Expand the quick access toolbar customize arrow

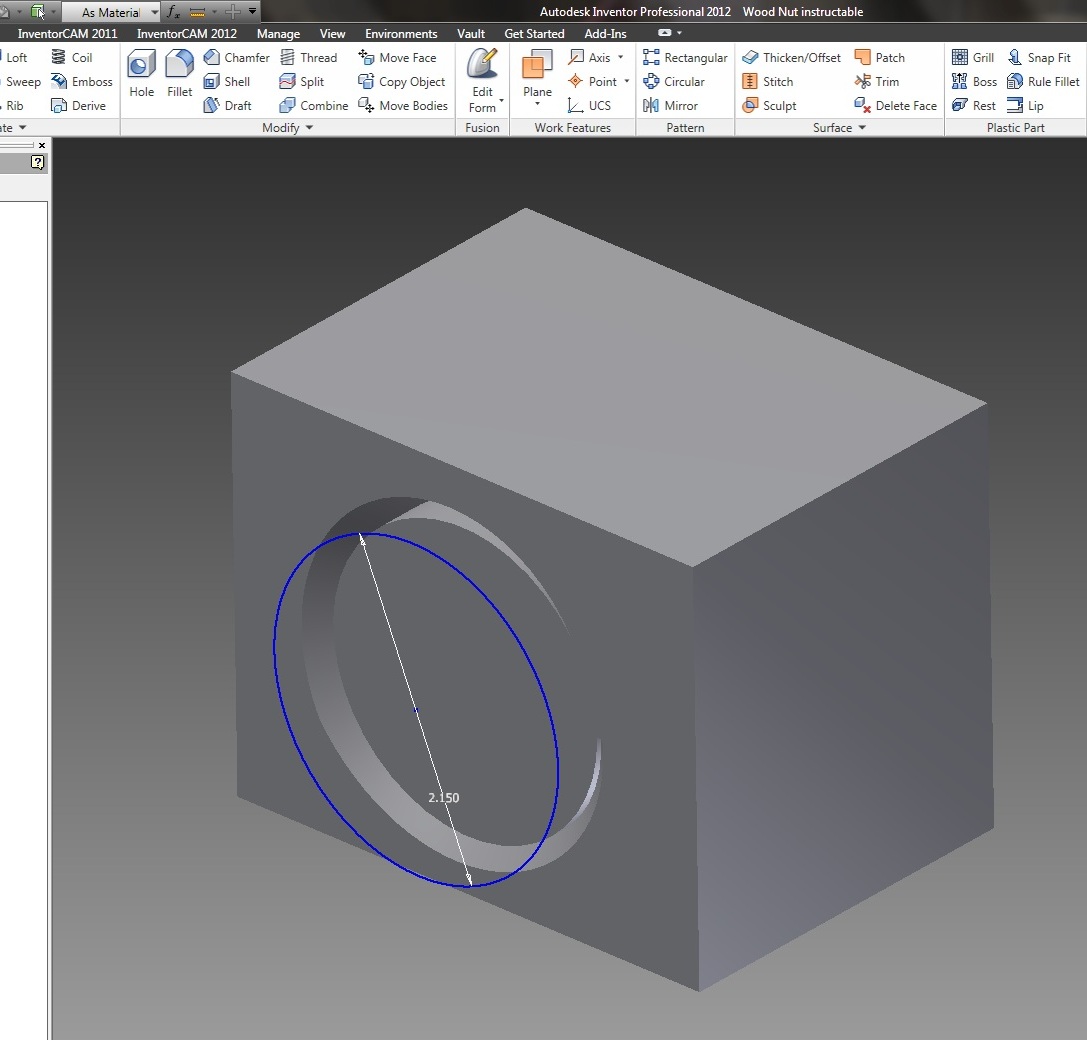click(x=252, y=11)
